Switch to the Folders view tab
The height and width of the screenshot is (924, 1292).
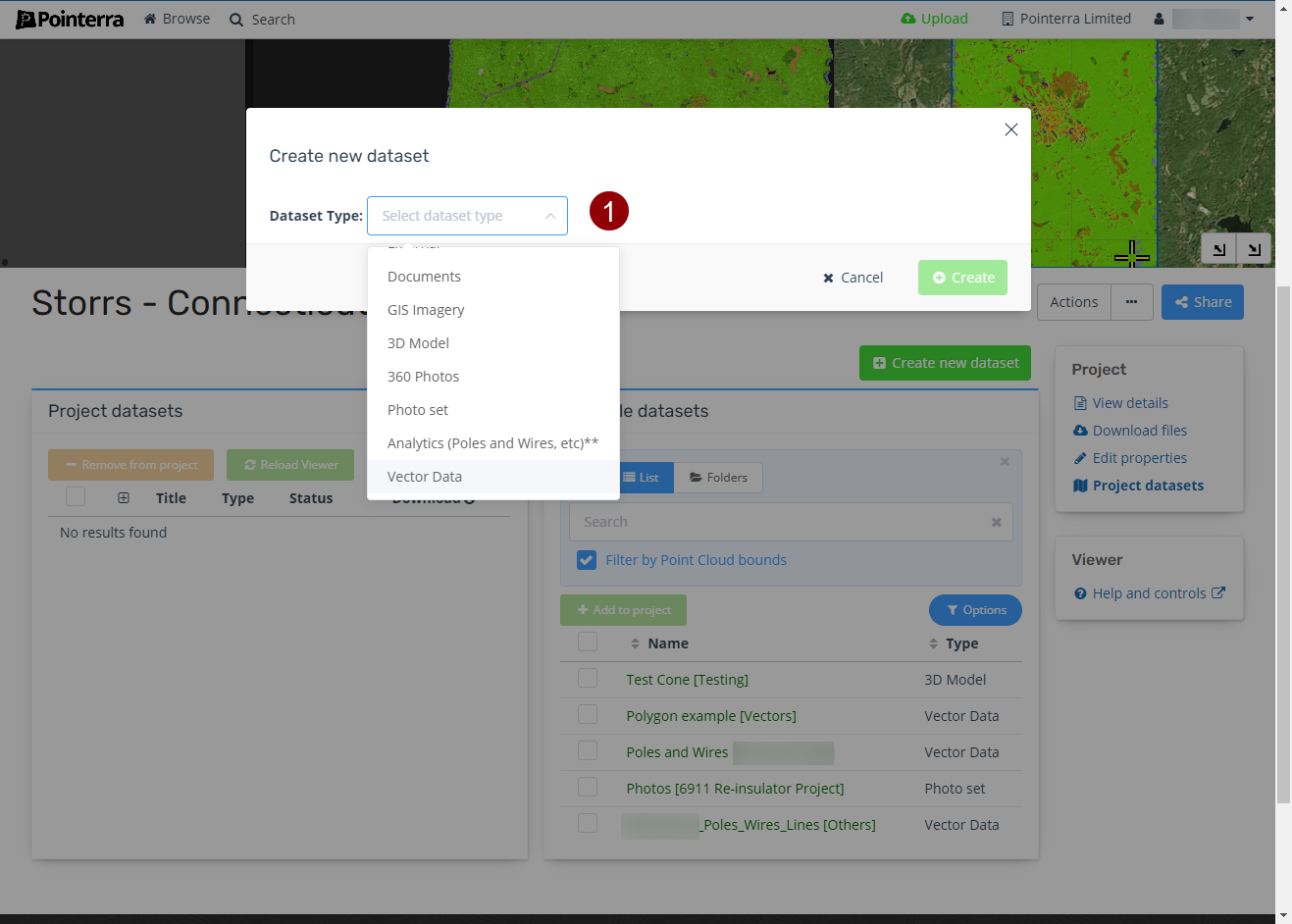click(718, 478)
